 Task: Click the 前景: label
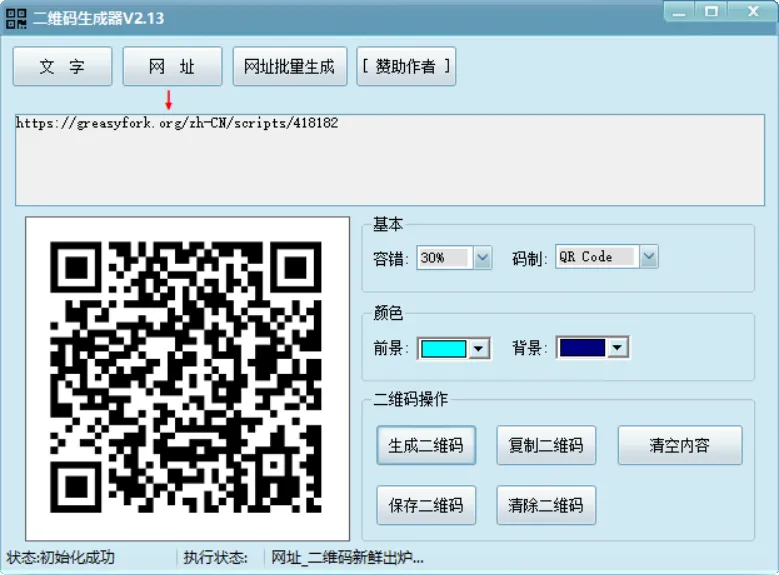391,348
